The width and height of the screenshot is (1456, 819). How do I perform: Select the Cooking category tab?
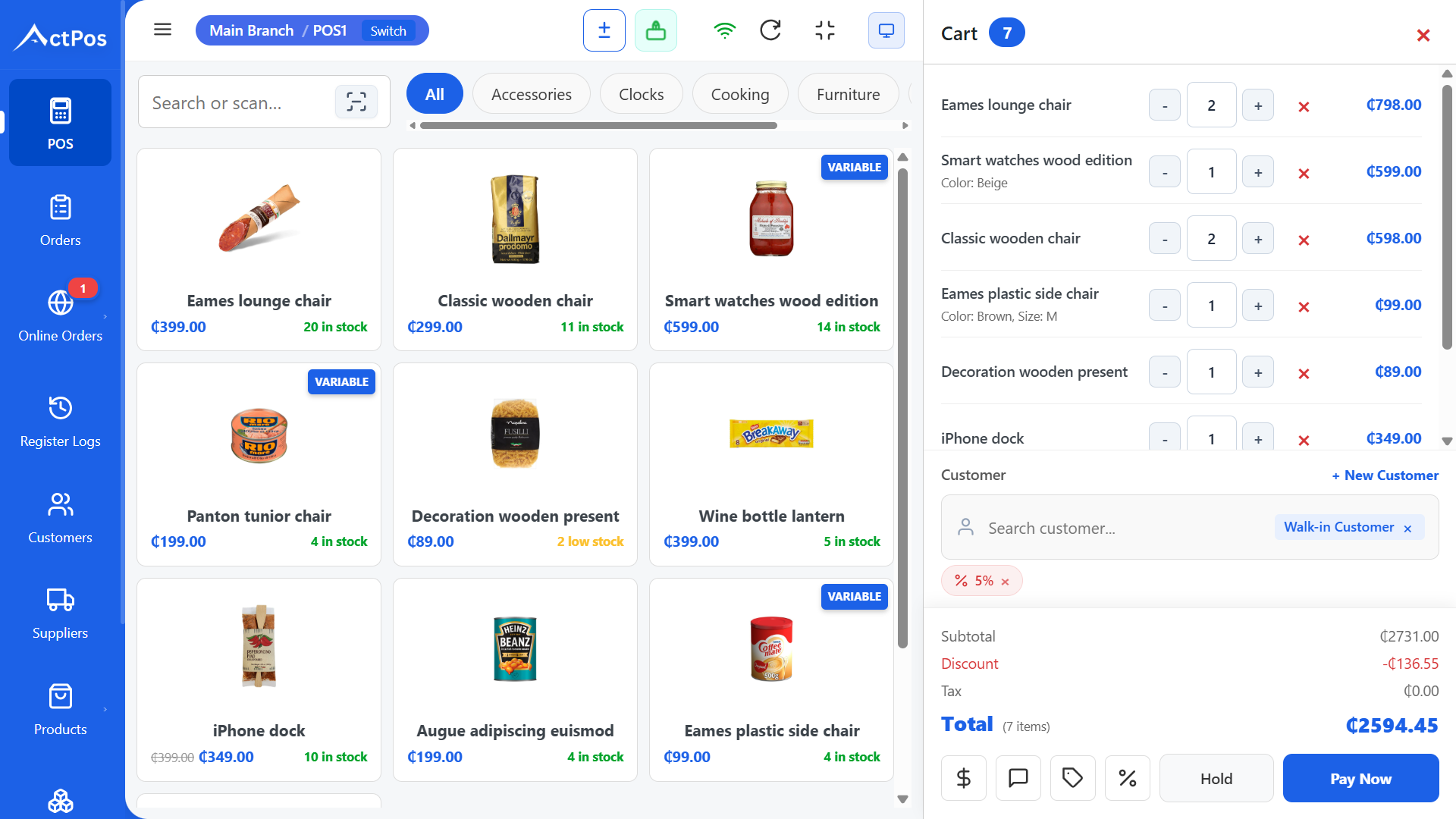[x=740, y=94]
